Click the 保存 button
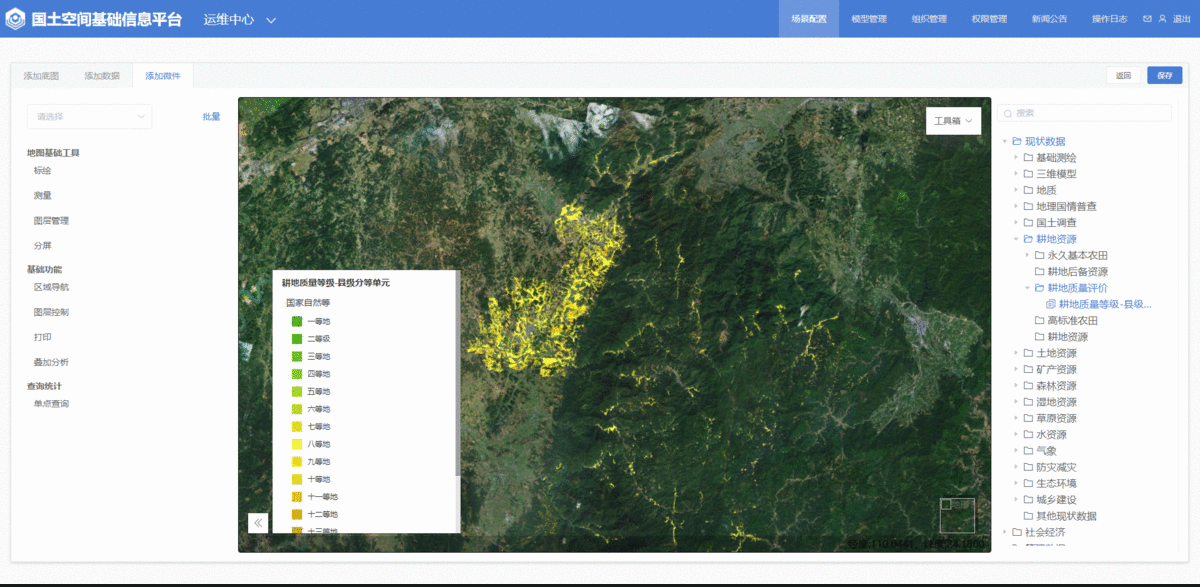 coord(1164,76)
